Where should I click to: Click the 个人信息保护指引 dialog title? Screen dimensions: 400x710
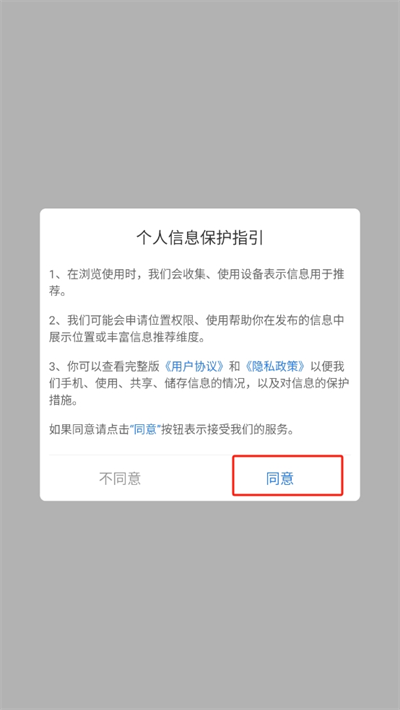tap(200, 238)
